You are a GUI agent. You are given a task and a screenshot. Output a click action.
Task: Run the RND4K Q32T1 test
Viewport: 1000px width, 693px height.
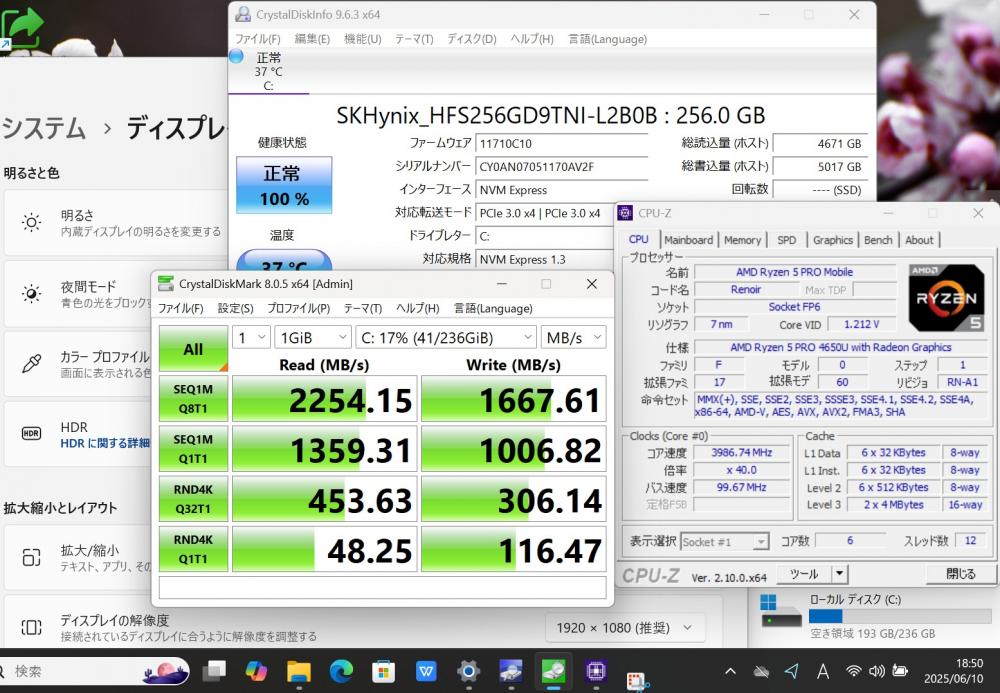pyautogui.click(x=193, y=499)
